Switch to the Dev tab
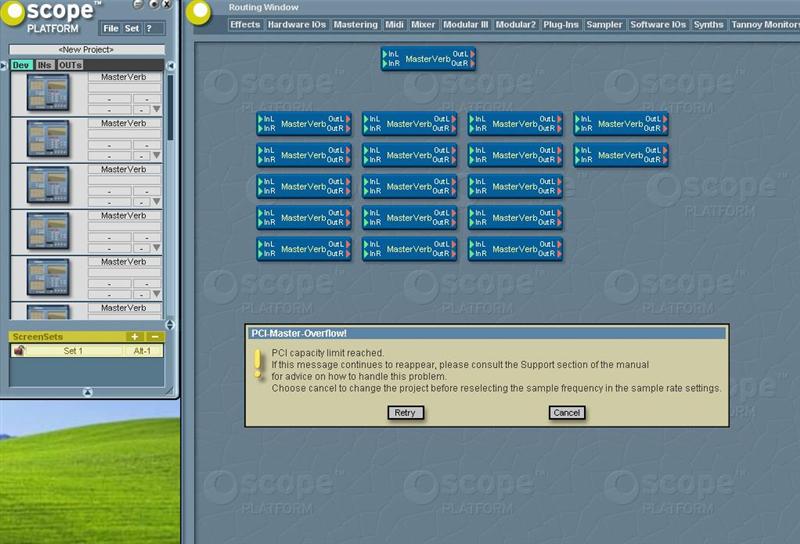This screenshot has height=544, width=800. (21, 65)
